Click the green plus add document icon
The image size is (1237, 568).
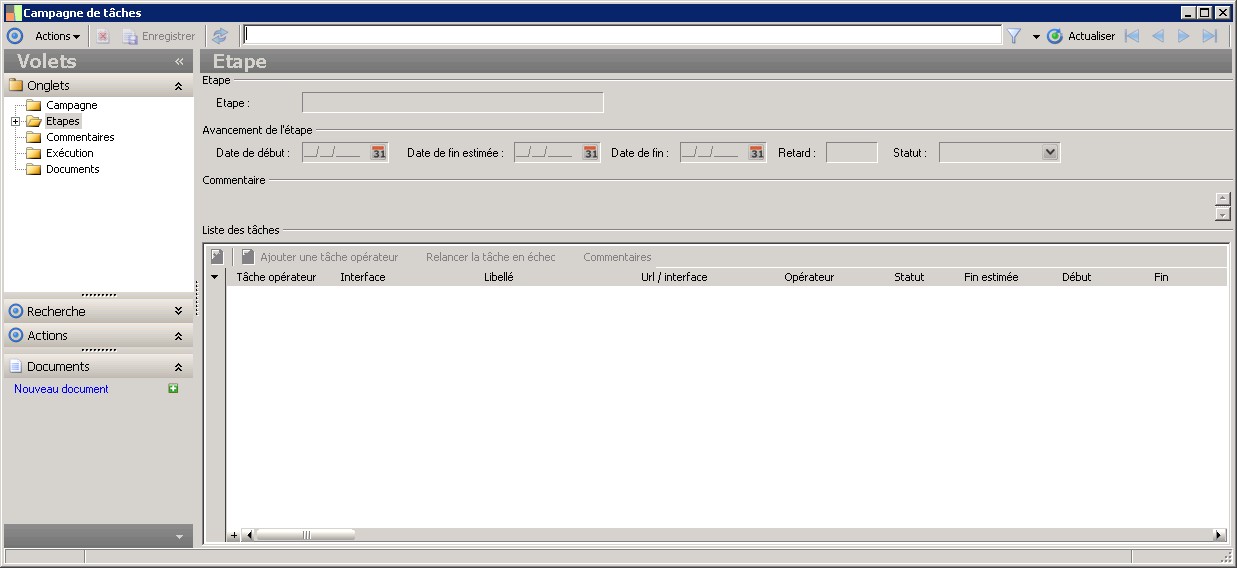(173, 389)
